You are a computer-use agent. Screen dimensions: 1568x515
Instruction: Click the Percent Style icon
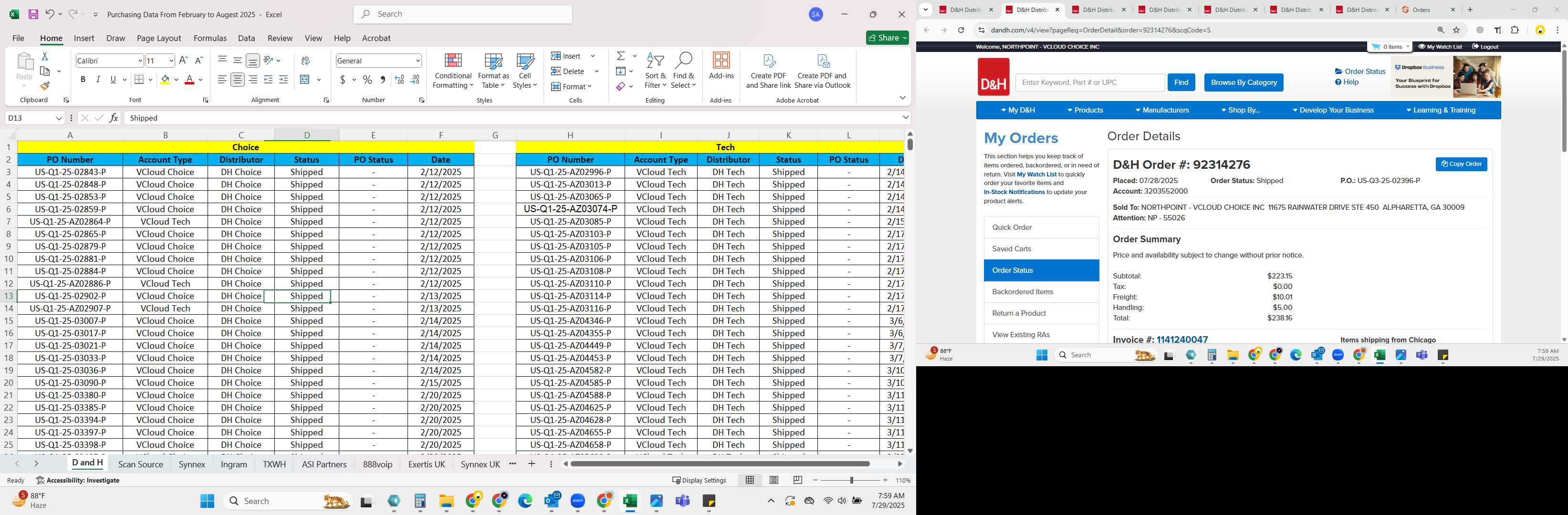tap(367, 80)
